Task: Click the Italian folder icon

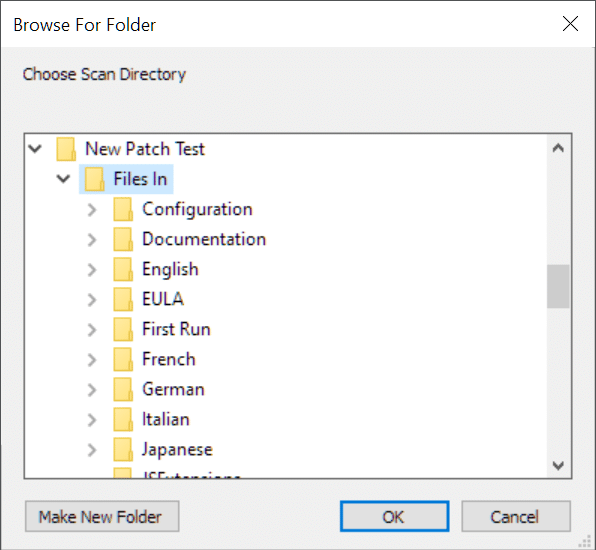Action: click(123, 419)
